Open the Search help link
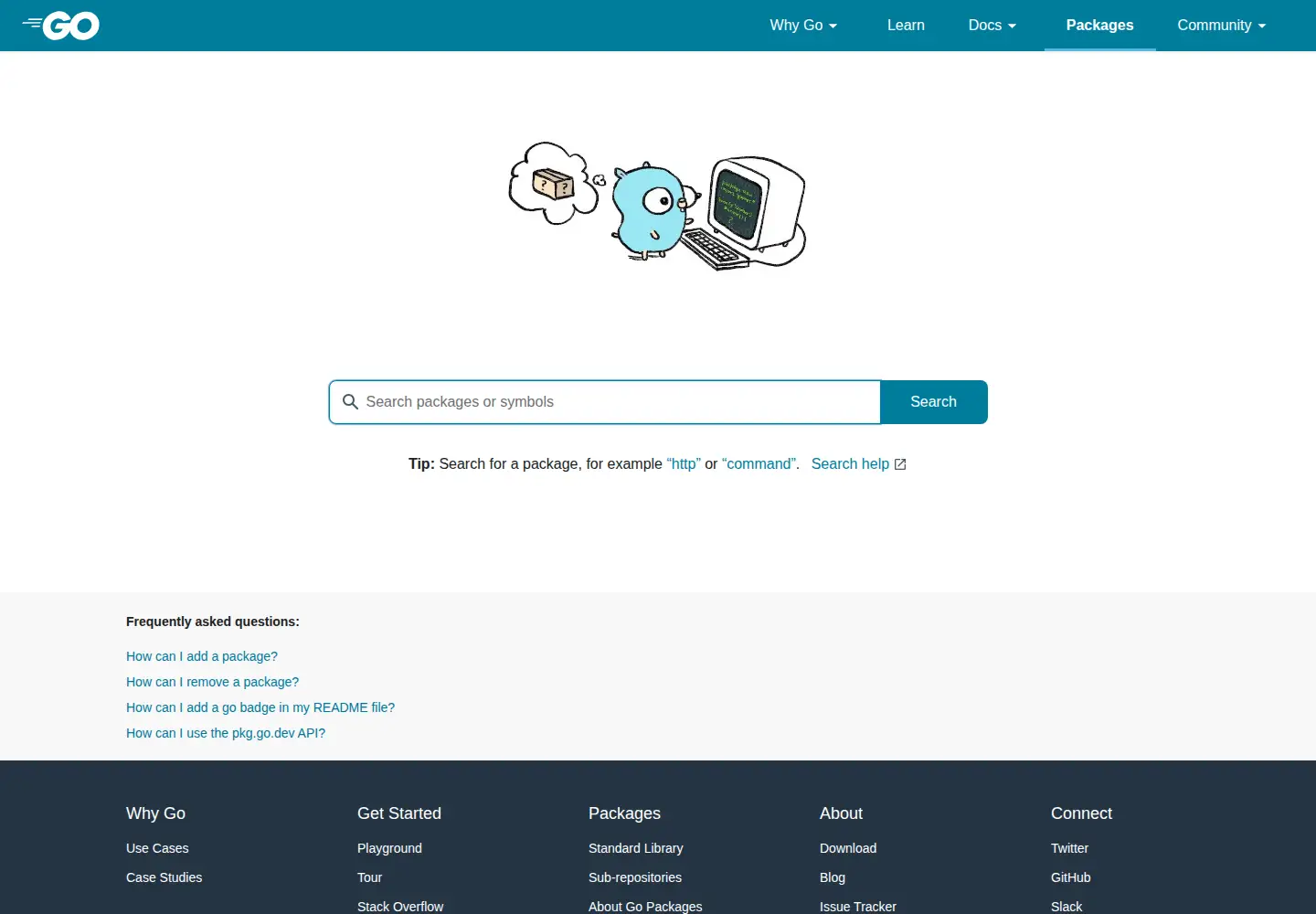The image size is (1316, 914). point(850,464)
